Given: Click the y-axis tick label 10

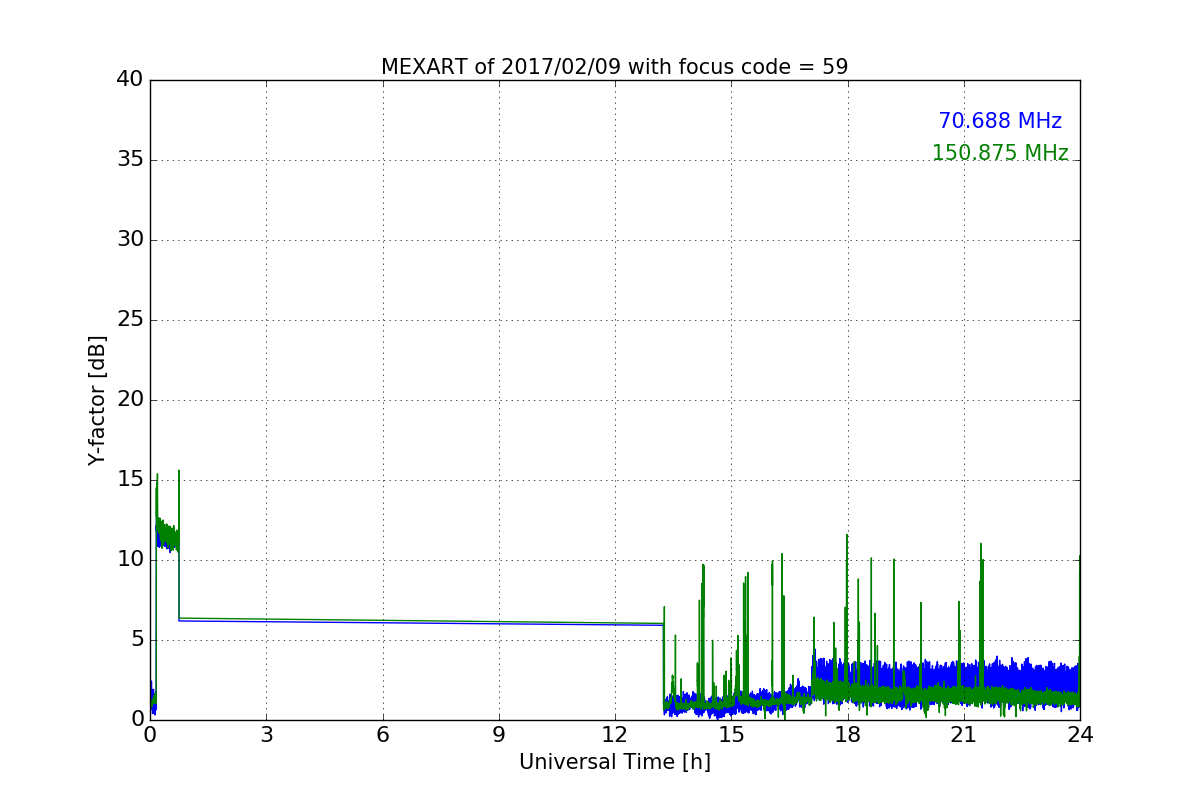Looking at the screenshot, I should pyautogui.click(x=130, y=560).
